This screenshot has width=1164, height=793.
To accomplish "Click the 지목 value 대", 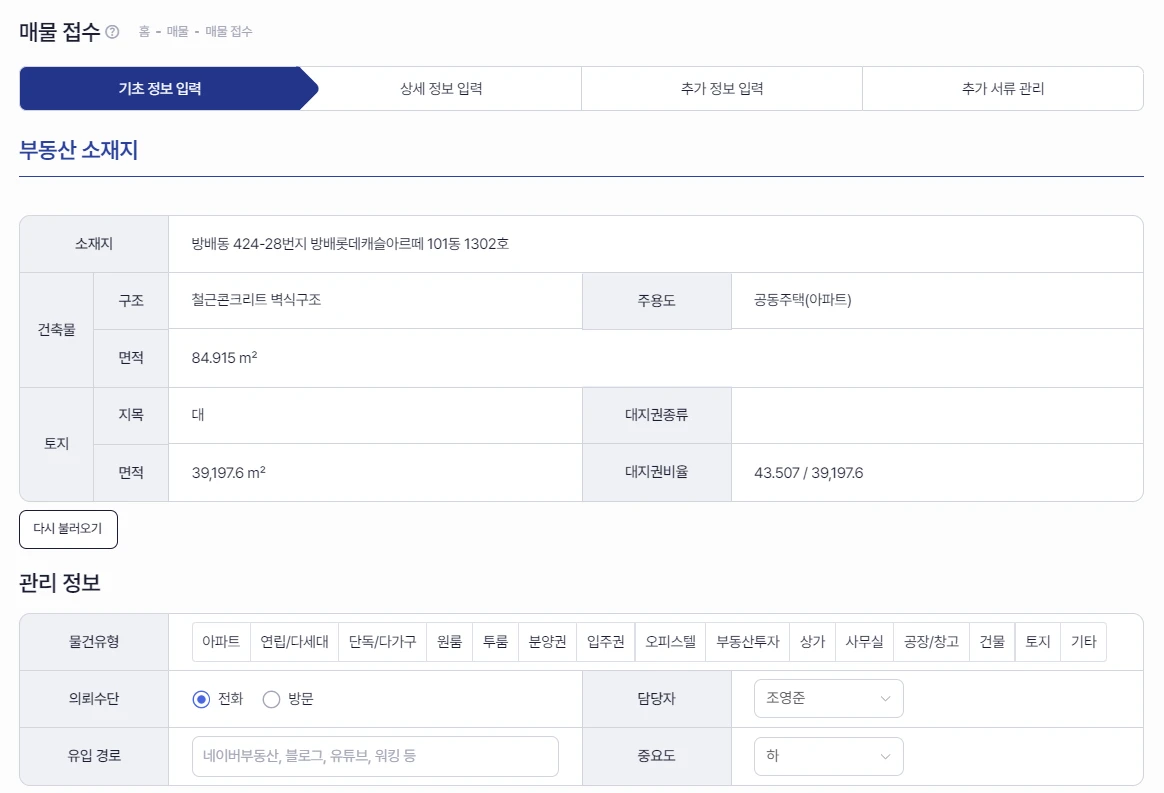I will pos(197,414).
